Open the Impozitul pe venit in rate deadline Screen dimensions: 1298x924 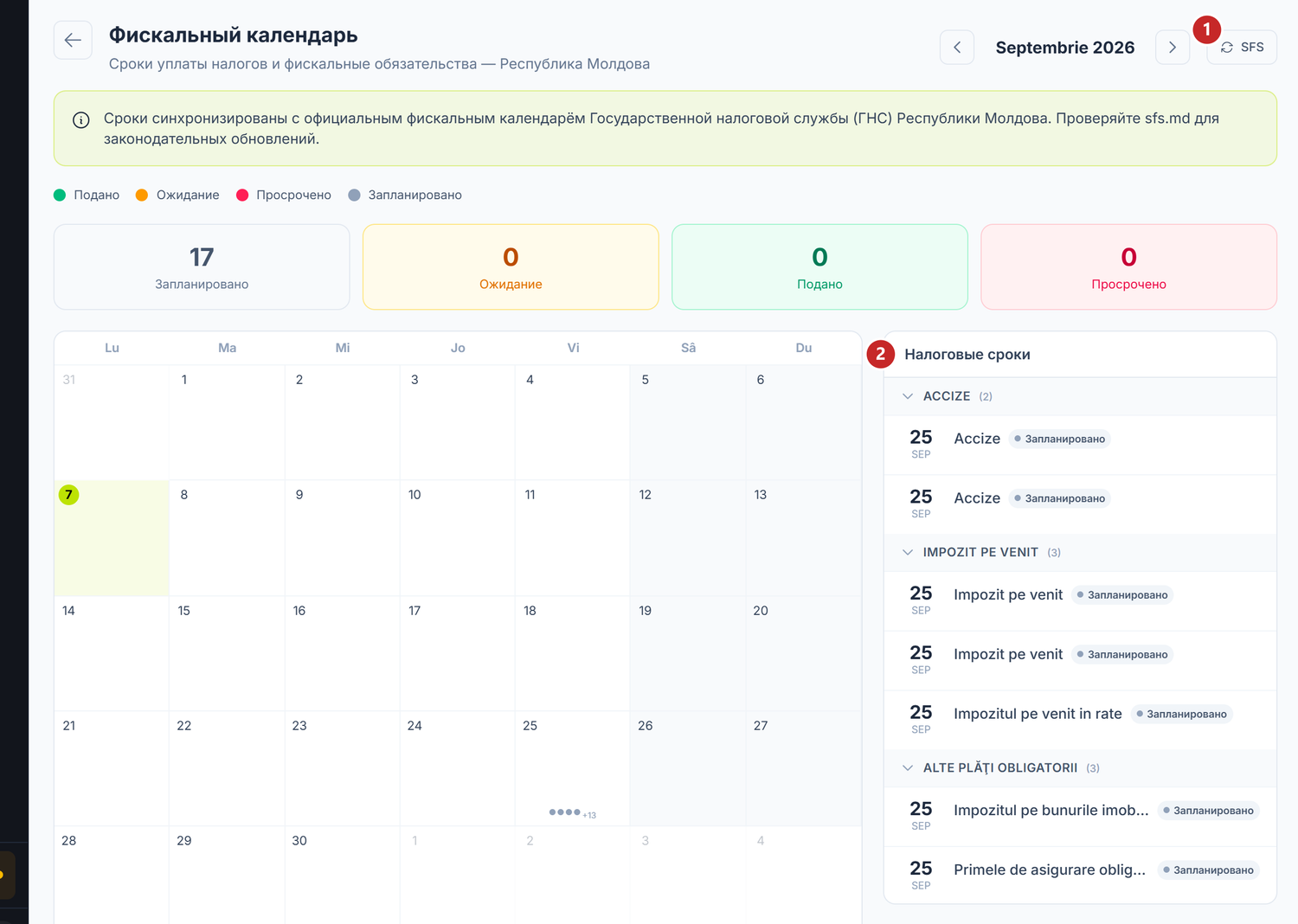[x=1081, y=720]
